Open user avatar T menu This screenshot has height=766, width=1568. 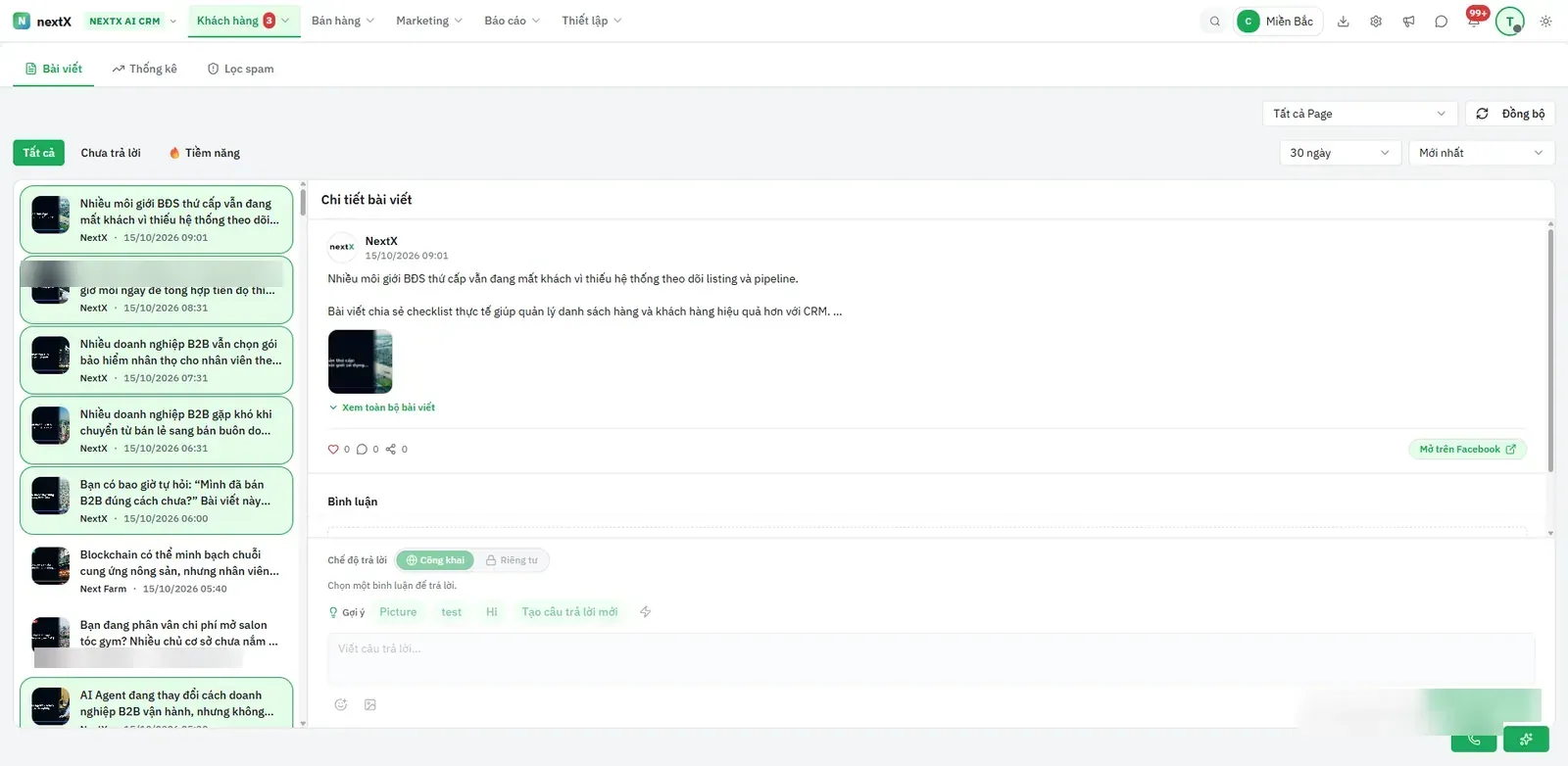click(x=1510, y=22)
